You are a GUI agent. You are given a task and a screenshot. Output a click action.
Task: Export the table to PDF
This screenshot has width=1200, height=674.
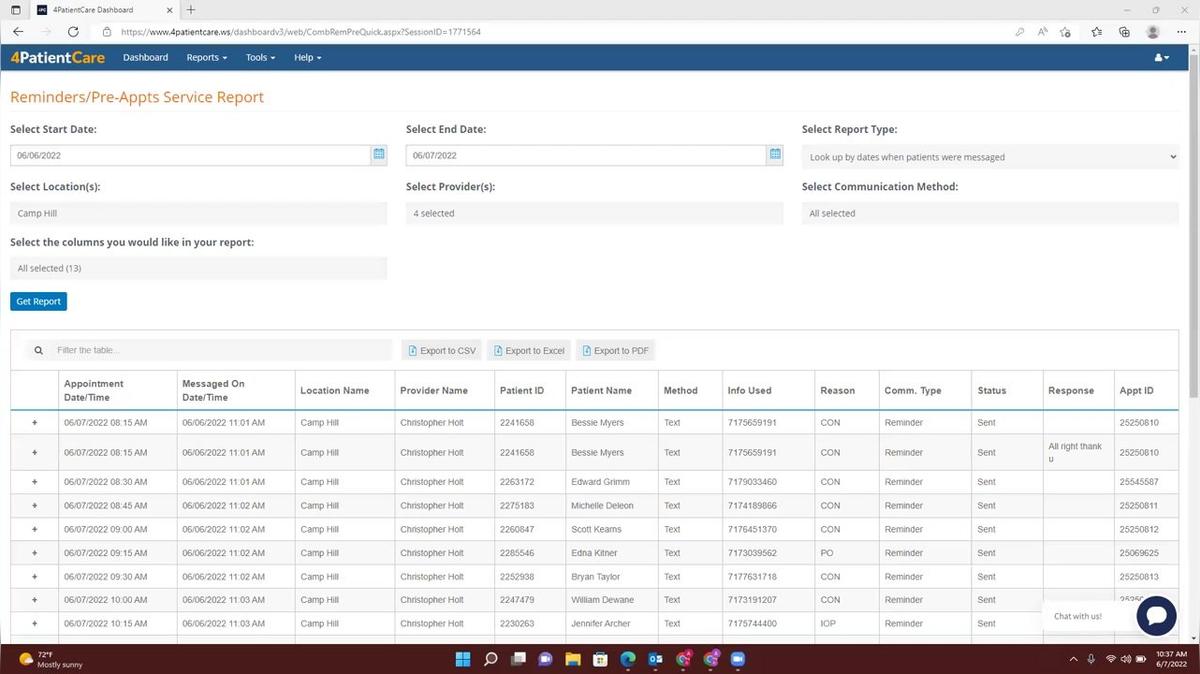click(615, 350)
